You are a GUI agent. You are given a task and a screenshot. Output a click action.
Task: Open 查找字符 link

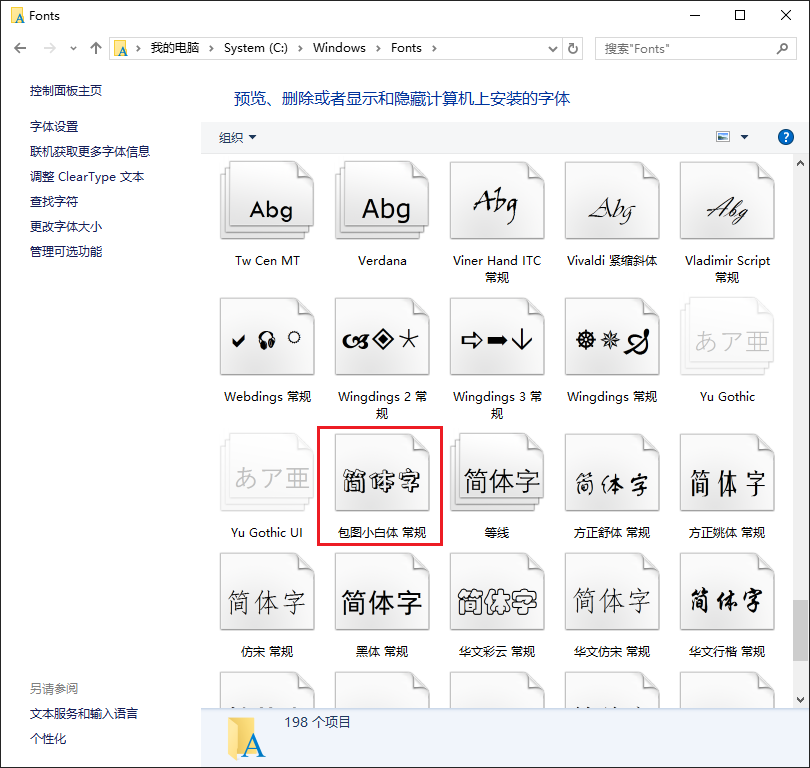point(54,201)
